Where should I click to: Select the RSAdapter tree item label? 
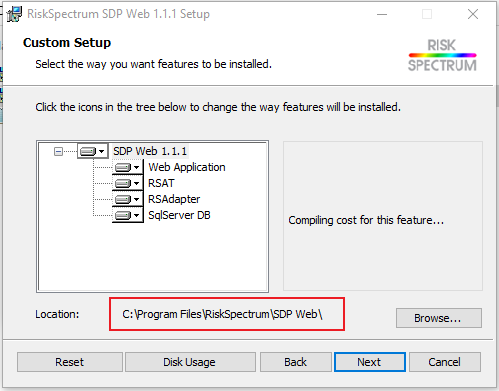tap(174, 199)
